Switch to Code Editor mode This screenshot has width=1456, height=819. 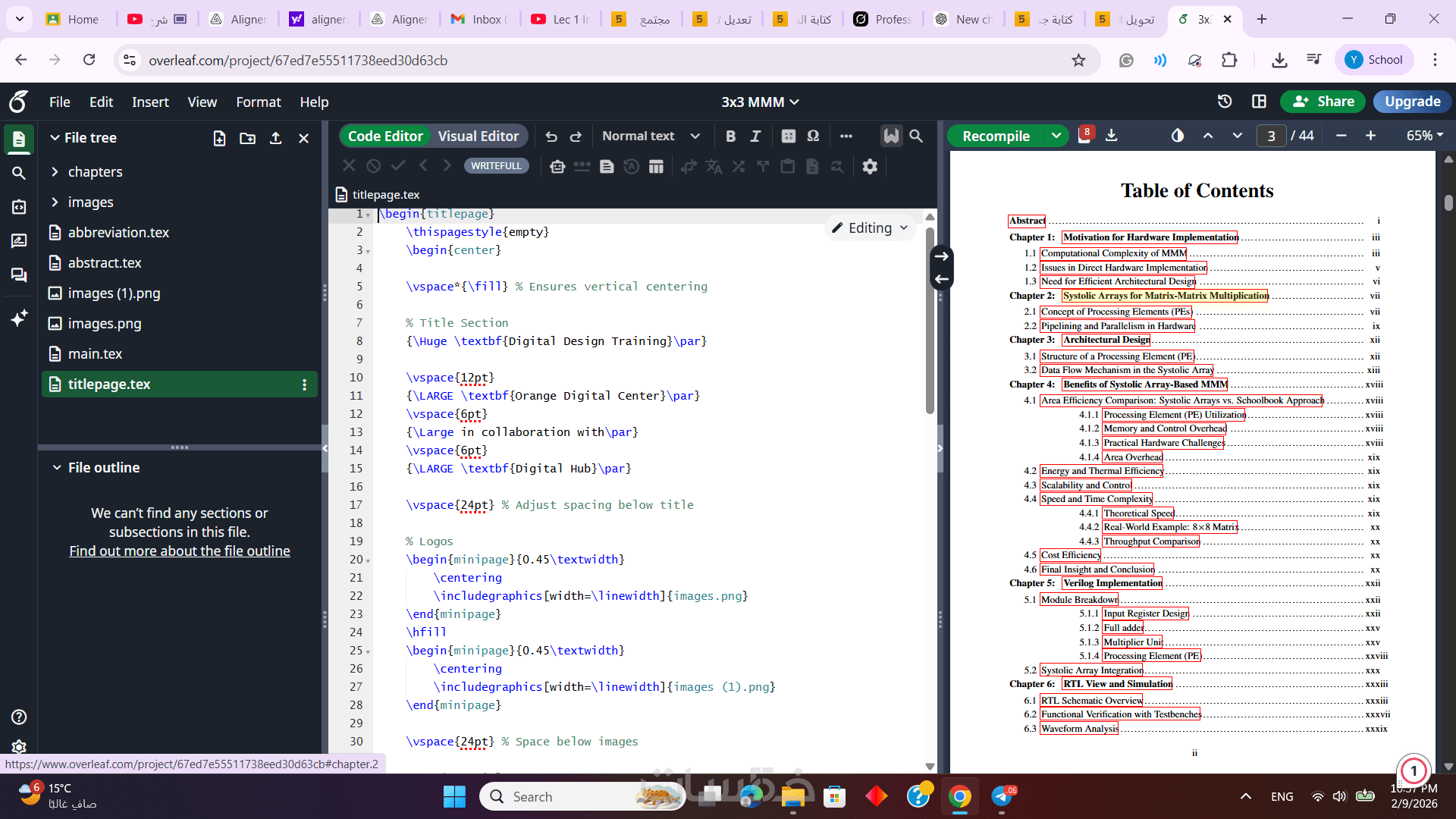pyautogui.click(x=385, y=136)
